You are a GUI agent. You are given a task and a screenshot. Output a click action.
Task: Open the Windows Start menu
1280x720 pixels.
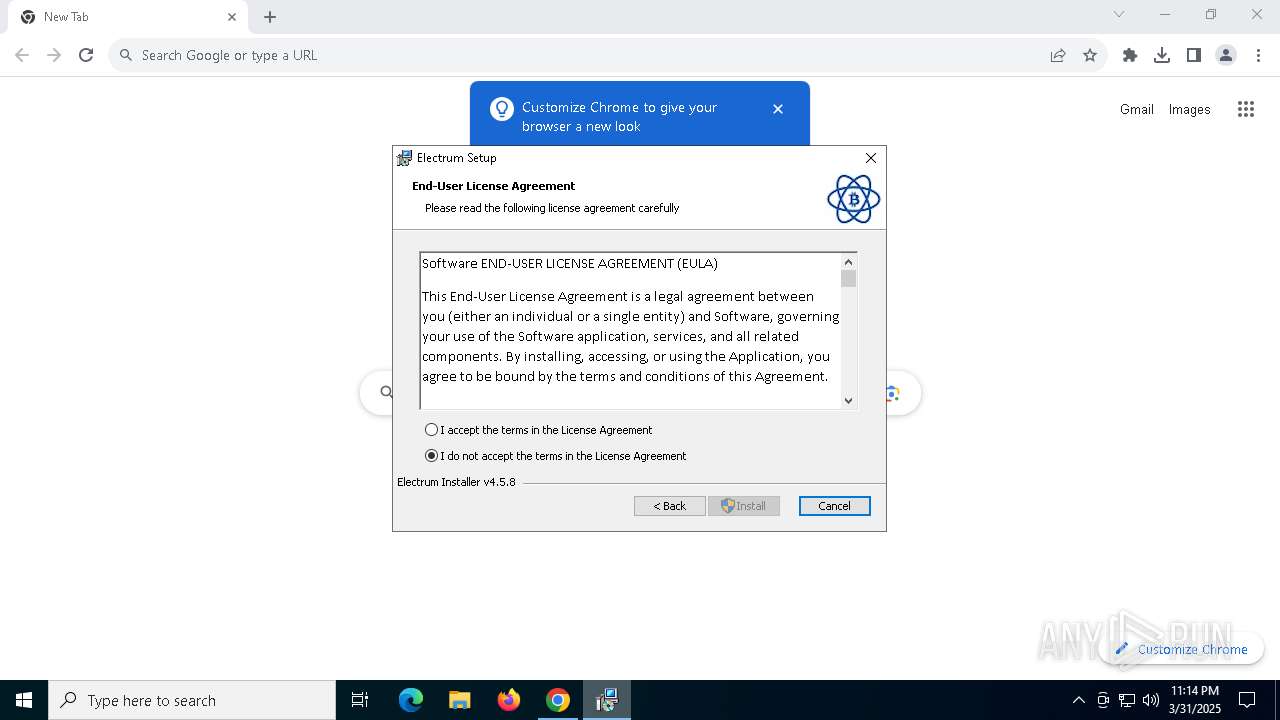click(x=24, y=700)
